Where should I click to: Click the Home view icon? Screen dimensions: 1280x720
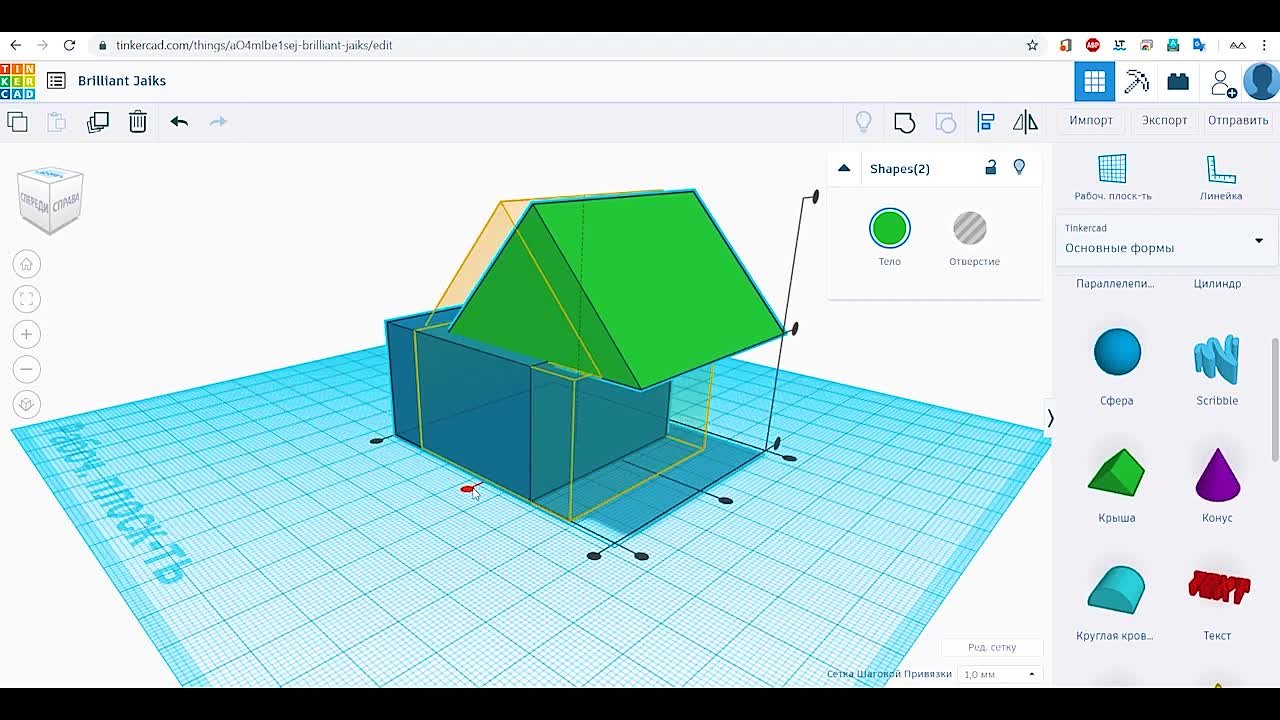(26, 264)
